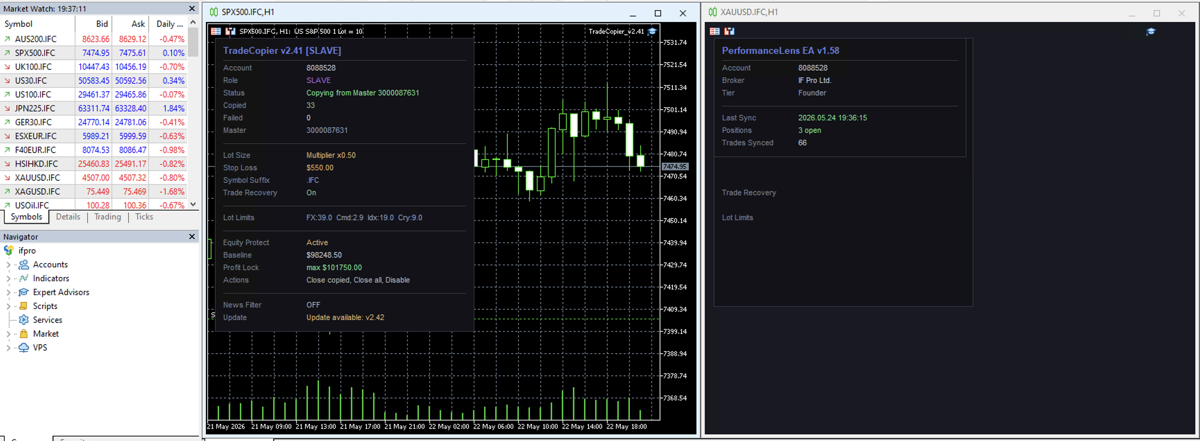
Task: Click the Accounts icon in Navigator
Action: 24,265
